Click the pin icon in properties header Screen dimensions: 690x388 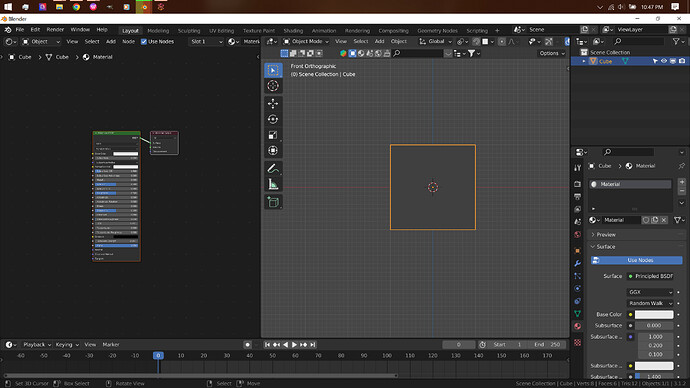[681, 166]
